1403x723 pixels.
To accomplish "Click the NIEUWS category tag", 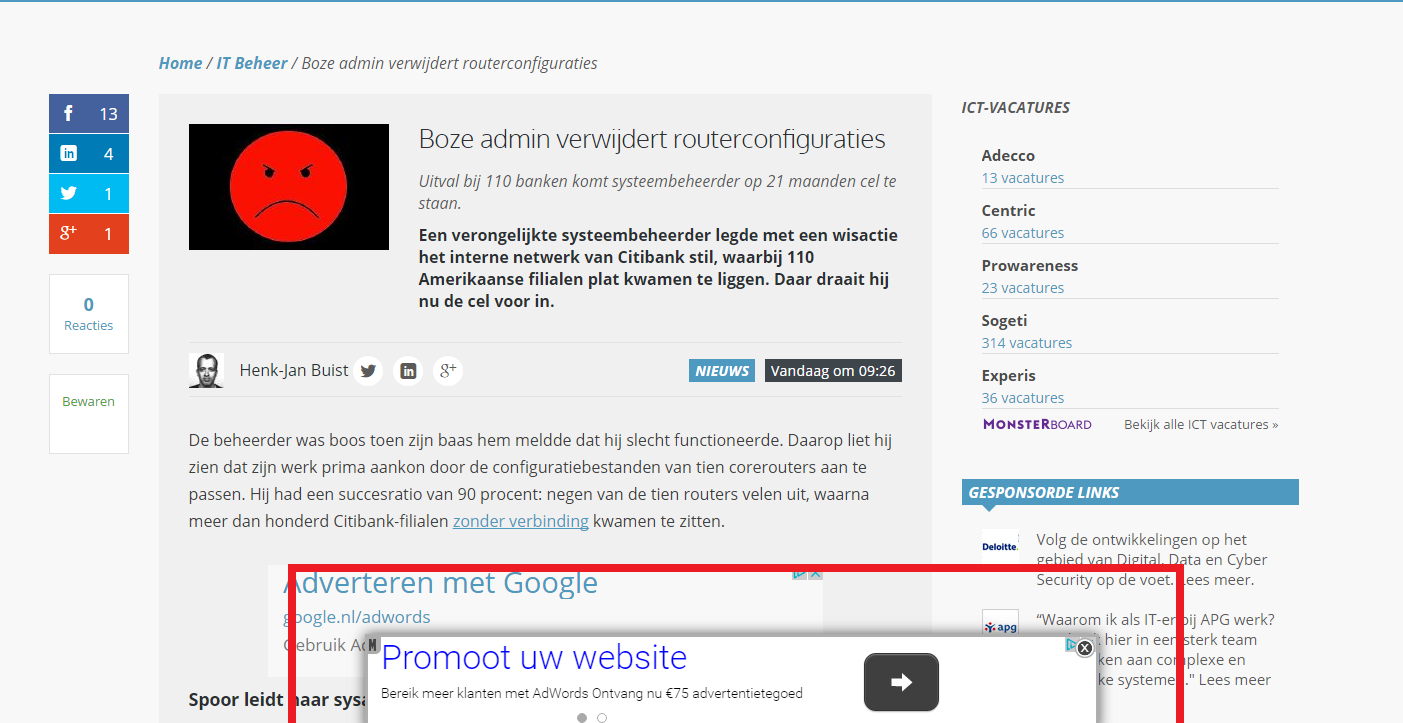I will pos(722,371).
